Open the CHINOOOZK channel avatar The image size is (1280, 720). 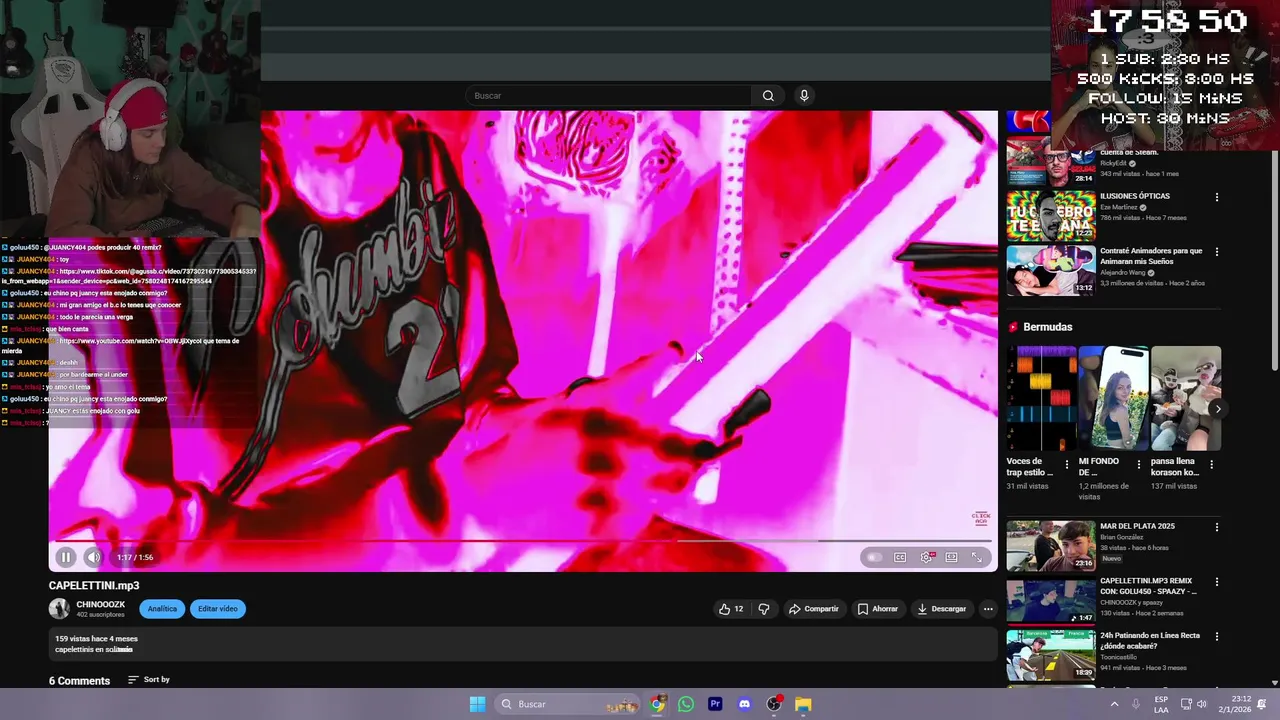(x=59, y=609)
